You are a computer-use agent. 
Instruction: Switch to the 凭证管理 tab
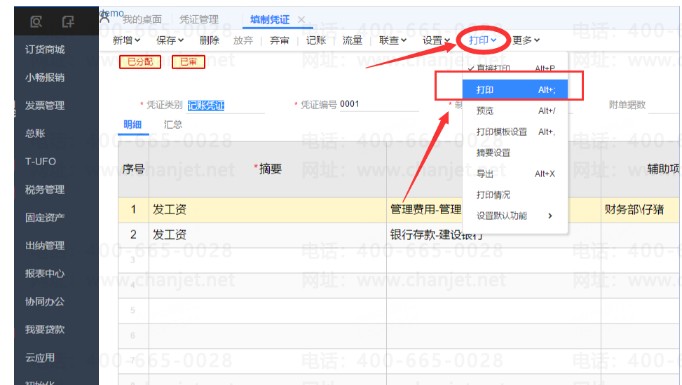[199, 20]
